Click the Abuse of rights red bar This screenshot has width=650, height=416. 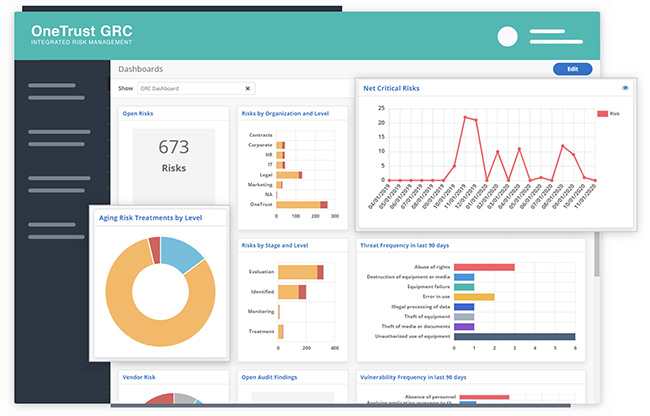(x=484, y=267)
